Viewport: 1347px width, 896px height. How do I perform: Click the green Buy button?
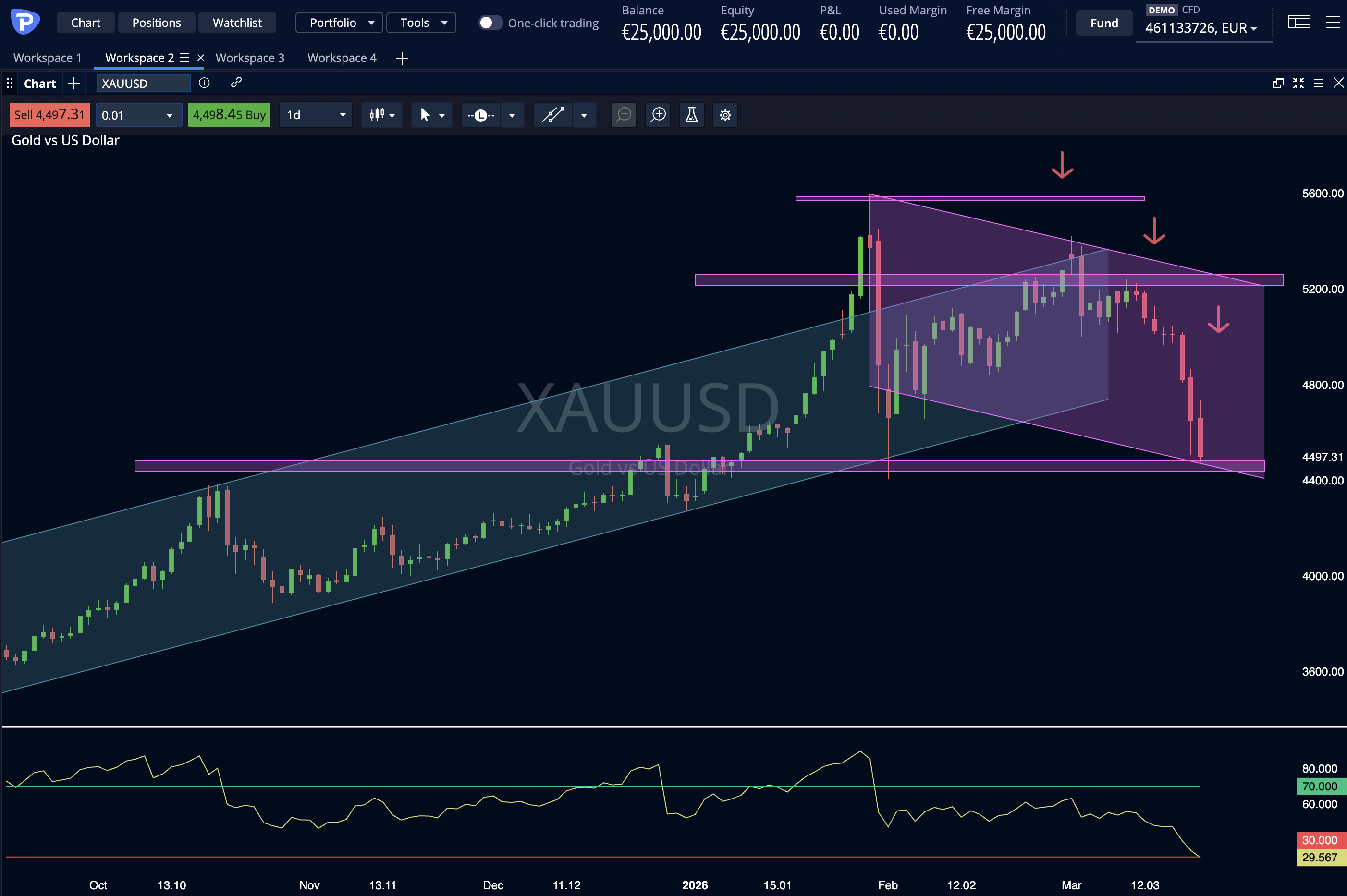click(229, 115)
